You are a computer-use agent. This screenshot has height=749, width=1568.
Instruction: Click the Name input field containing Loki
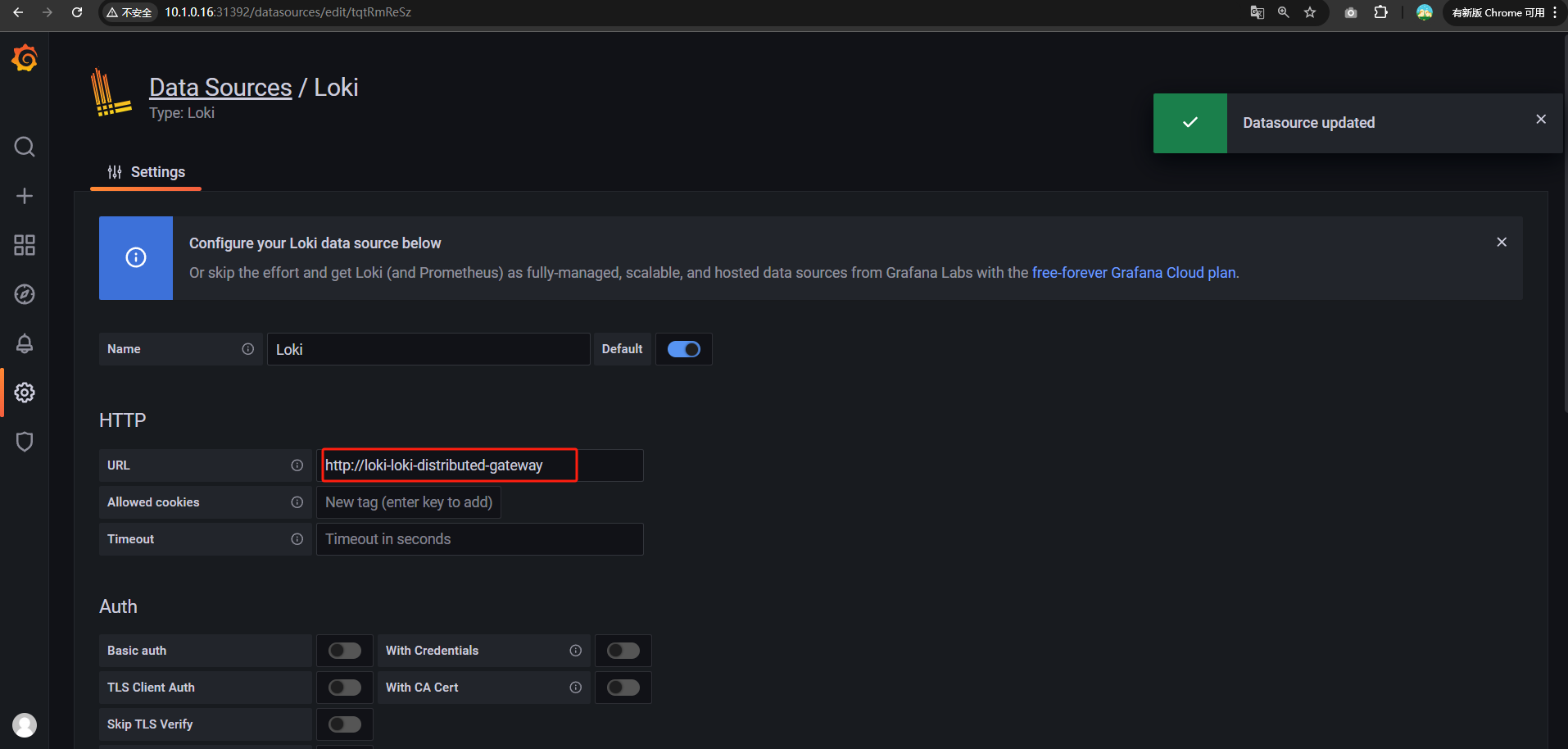coord(428,349)
